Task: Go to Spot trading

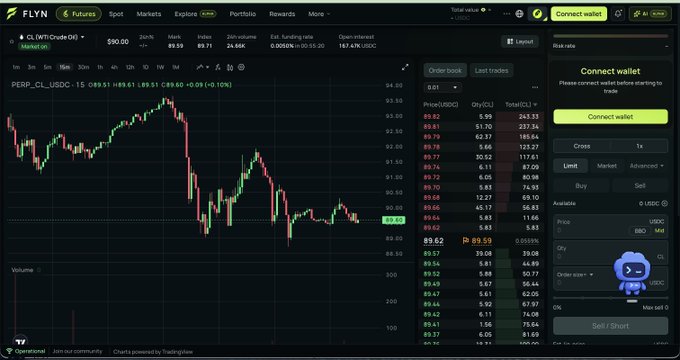Action: (116, 14)
